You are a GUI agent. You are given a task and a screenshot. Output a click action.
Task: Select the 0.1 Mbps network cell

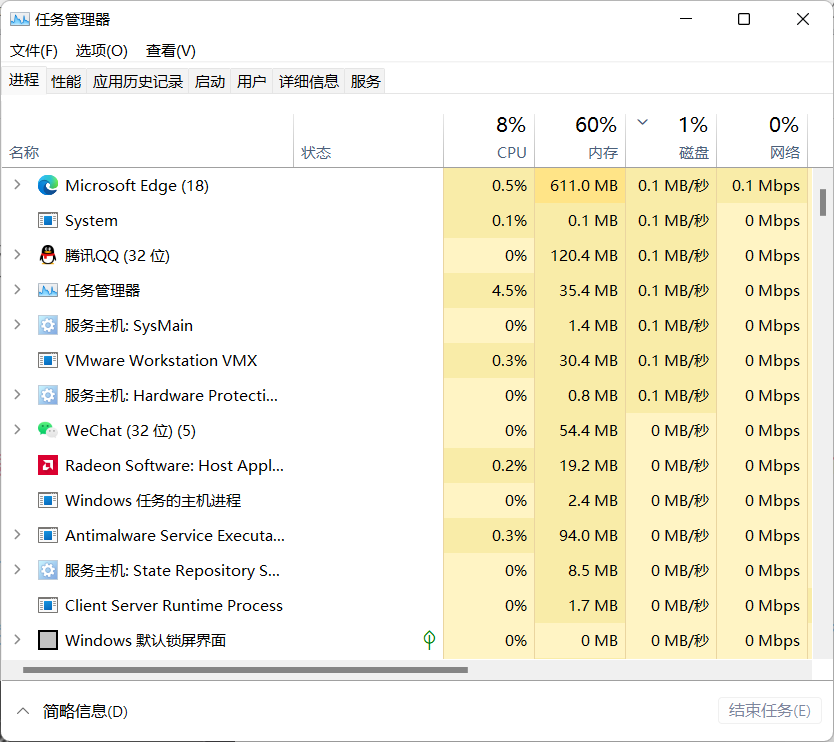pos(762,185)
